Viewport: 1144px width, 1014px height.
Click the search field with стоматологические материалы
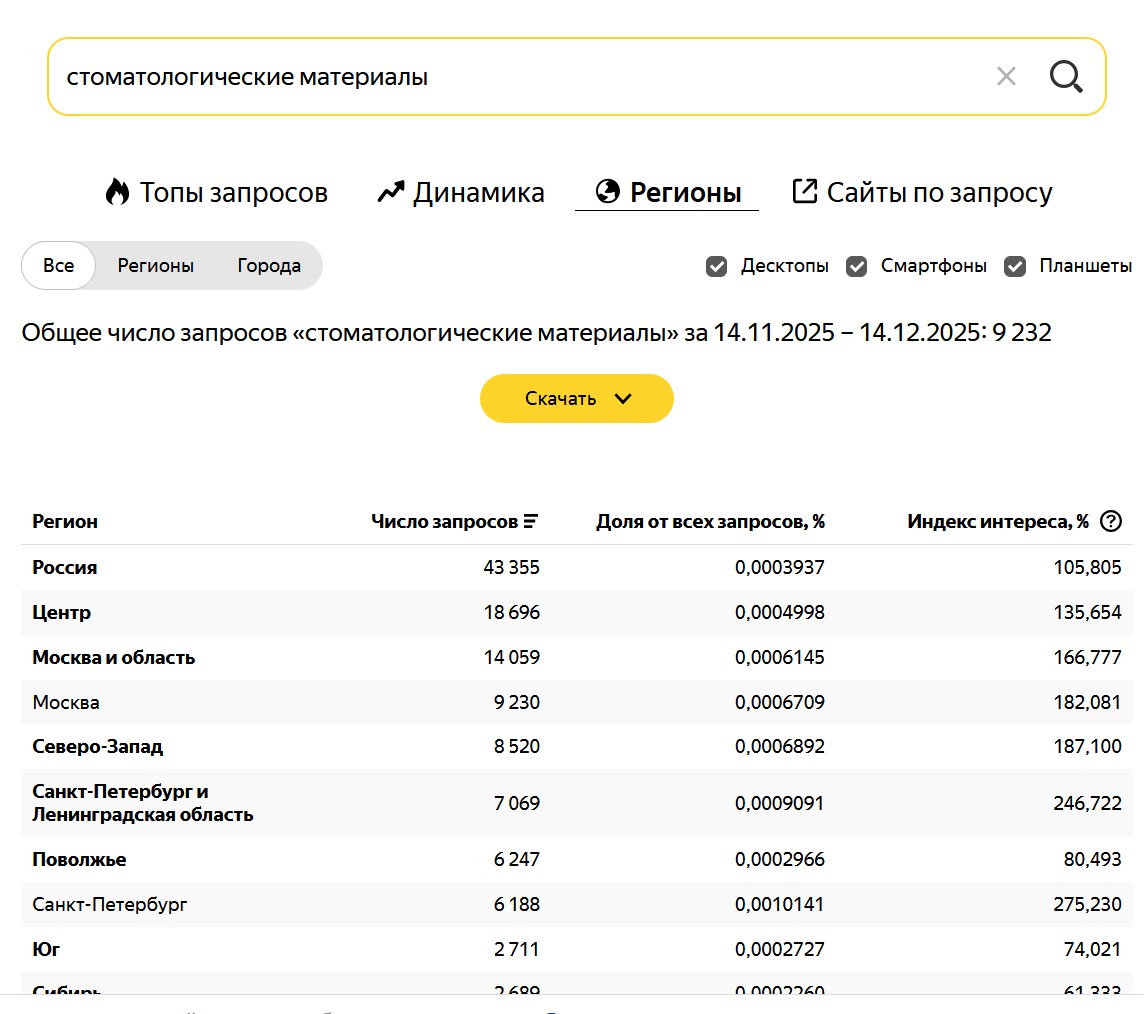pos(500,76)
